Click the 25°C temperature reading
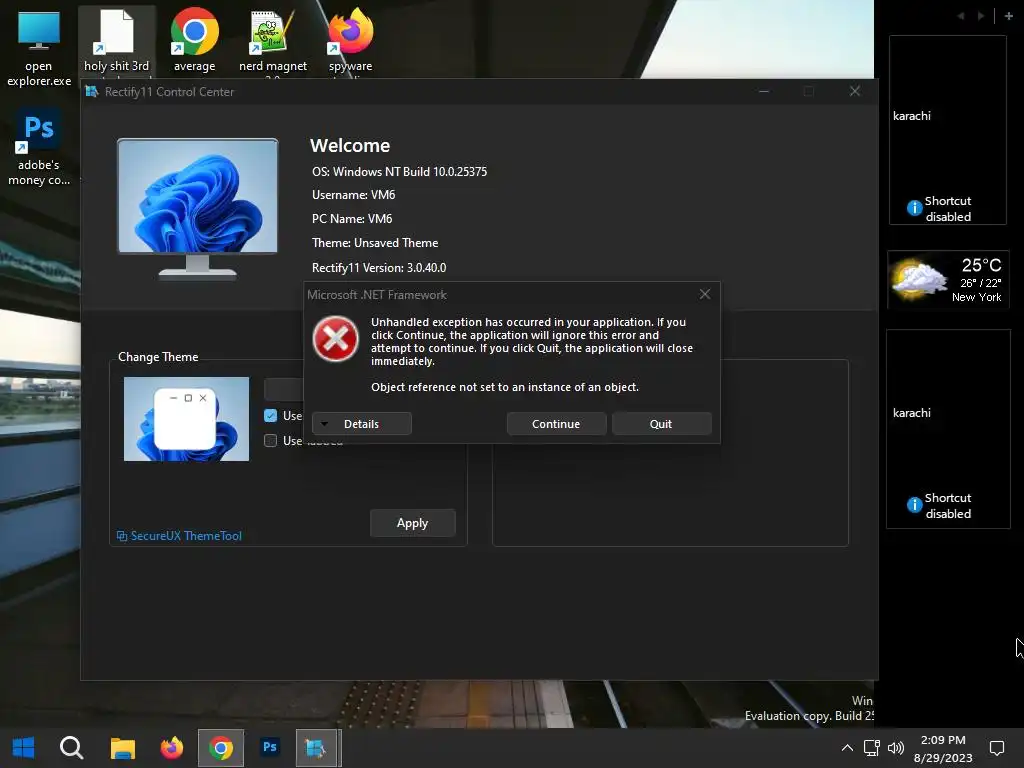This screenshot has height=768, width=1024. click(x=982, y=265)
